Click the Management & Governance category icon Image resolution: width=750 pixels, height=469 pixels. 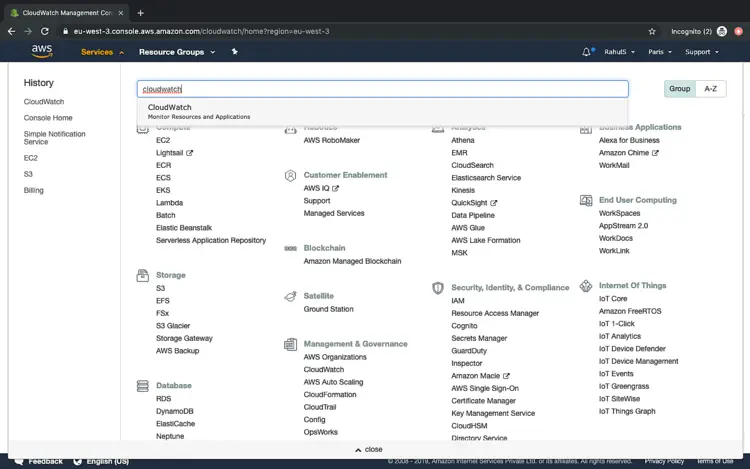290,344
